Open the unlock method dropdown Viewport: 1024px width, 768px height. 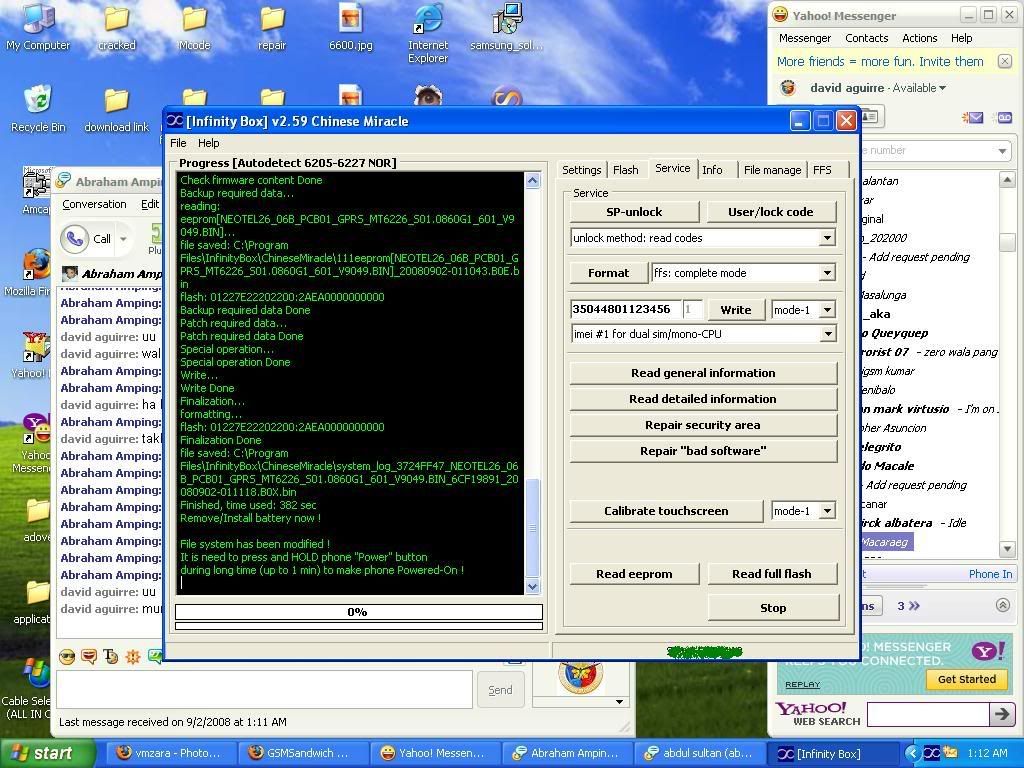[x=827, y=238]
